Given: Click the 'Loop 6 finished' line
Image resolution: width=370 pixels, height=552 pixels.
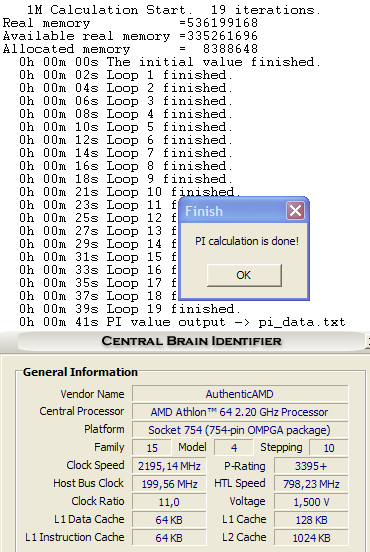Looking at the screenshot, I should [126, 140].
